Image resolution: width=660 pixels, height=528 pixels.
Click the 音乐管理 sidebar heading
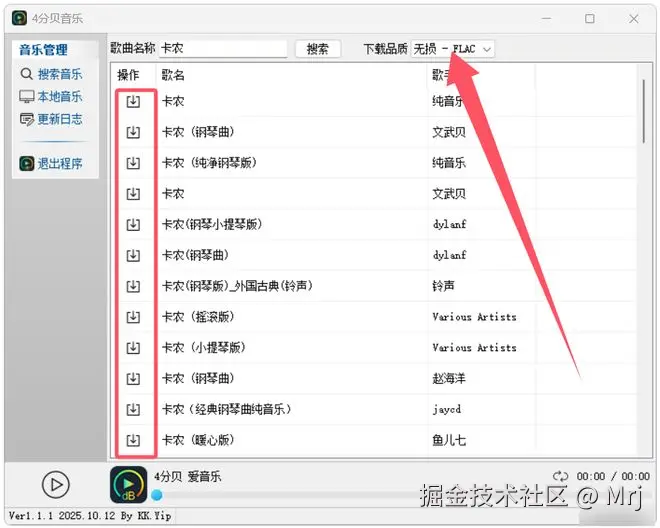coord(43,50)
